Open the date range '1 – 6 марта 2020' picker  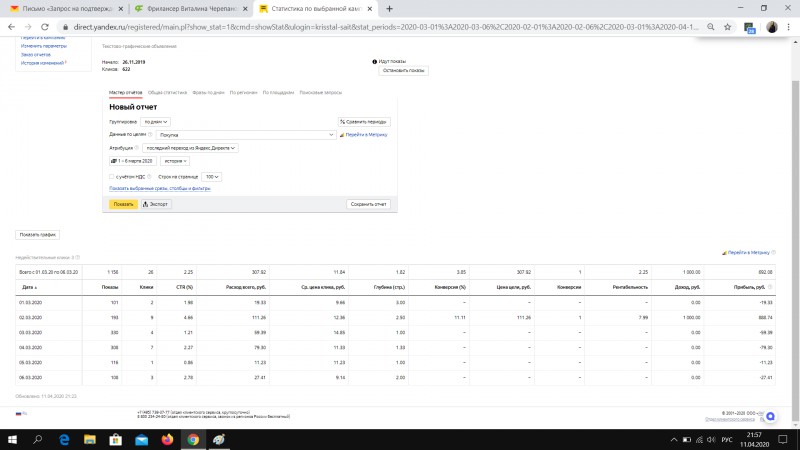tap(133, 161)
